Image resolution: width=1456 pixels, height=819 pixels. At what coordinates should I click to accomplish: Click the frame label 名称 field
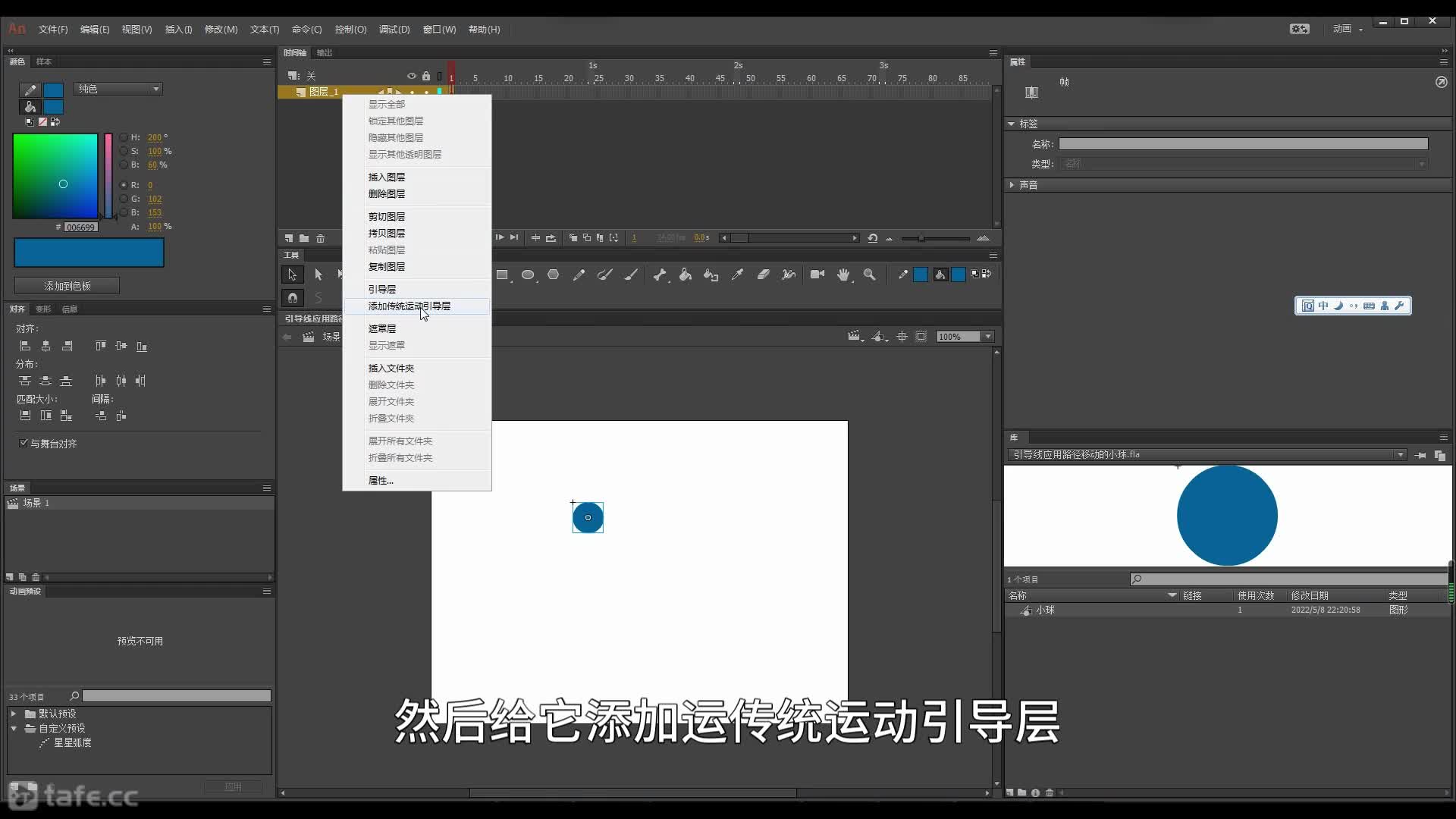[x=1243, y=144]
